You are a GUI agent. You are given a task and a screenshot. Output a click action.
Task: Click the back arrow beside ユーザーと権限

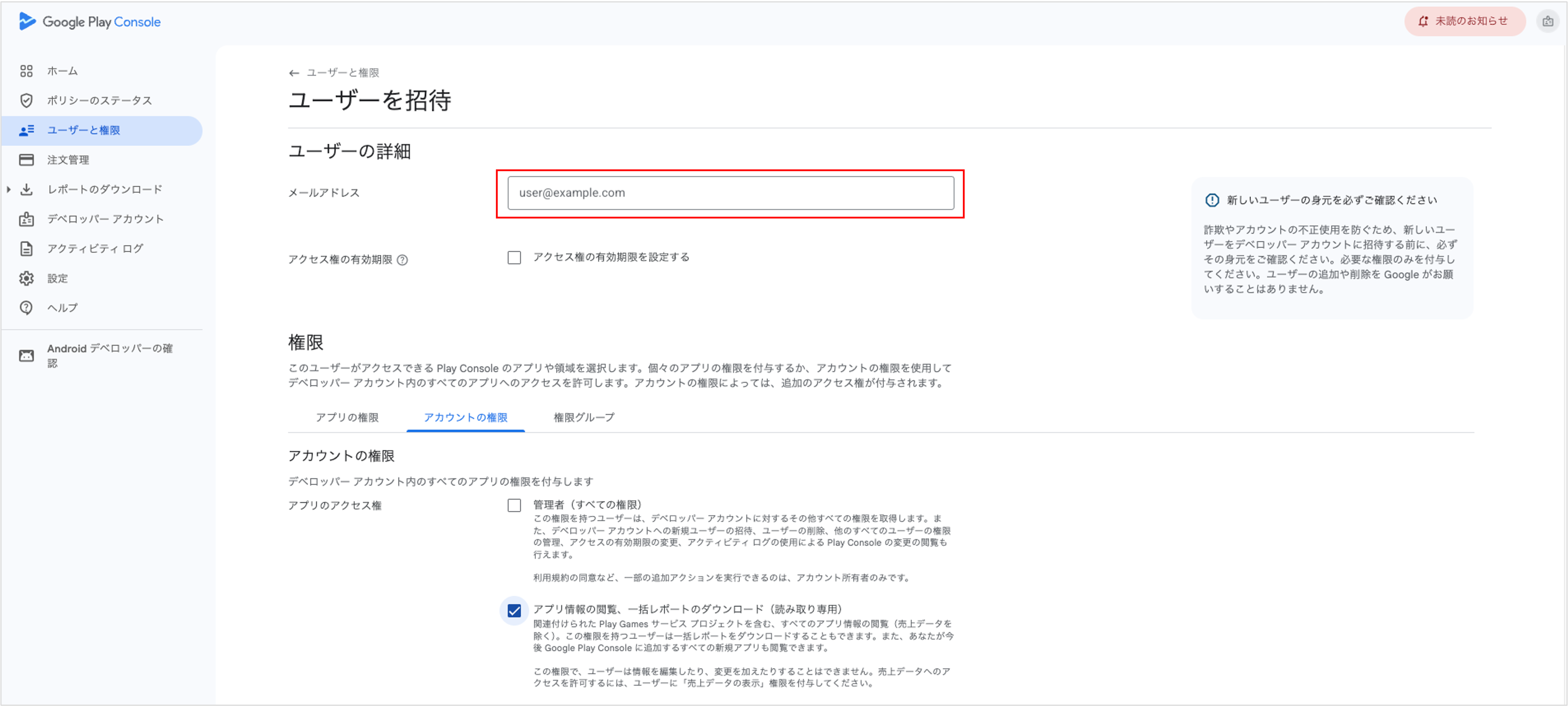click(294, 73)
